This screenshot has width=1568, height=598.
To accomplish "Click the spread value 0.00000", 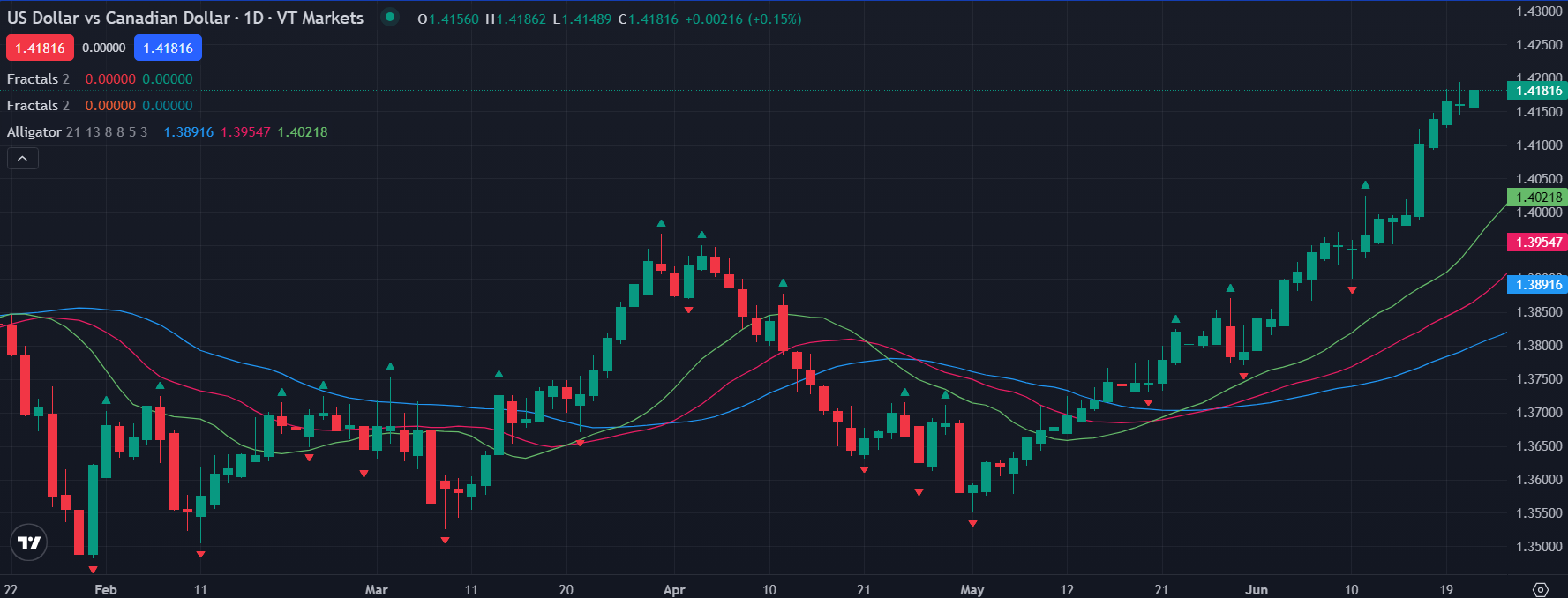I will click(x=104, y=49).
